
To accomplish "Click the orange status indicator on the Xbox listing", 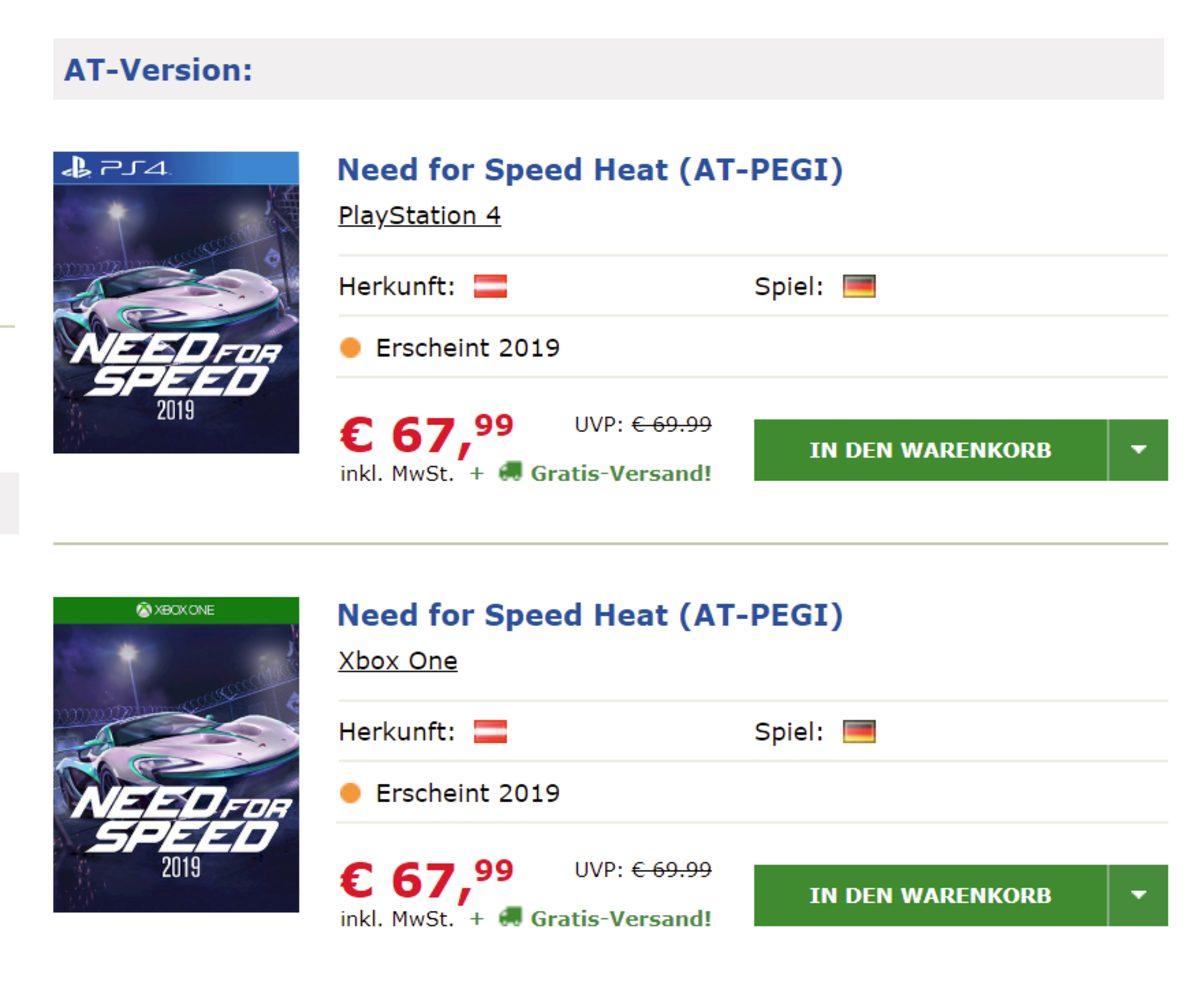I will click(x=351, y=792).
